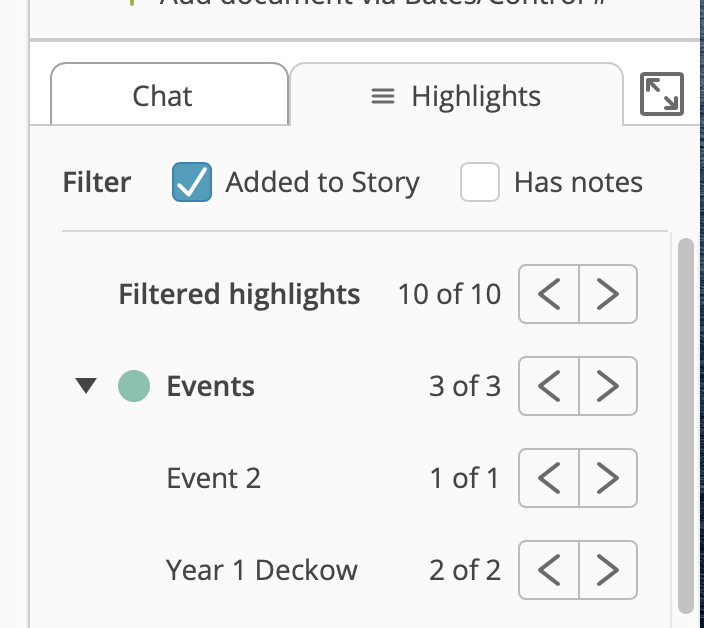Go to next Event 2 highlight
The image size is (704, 628).
(x=608, y=478)
